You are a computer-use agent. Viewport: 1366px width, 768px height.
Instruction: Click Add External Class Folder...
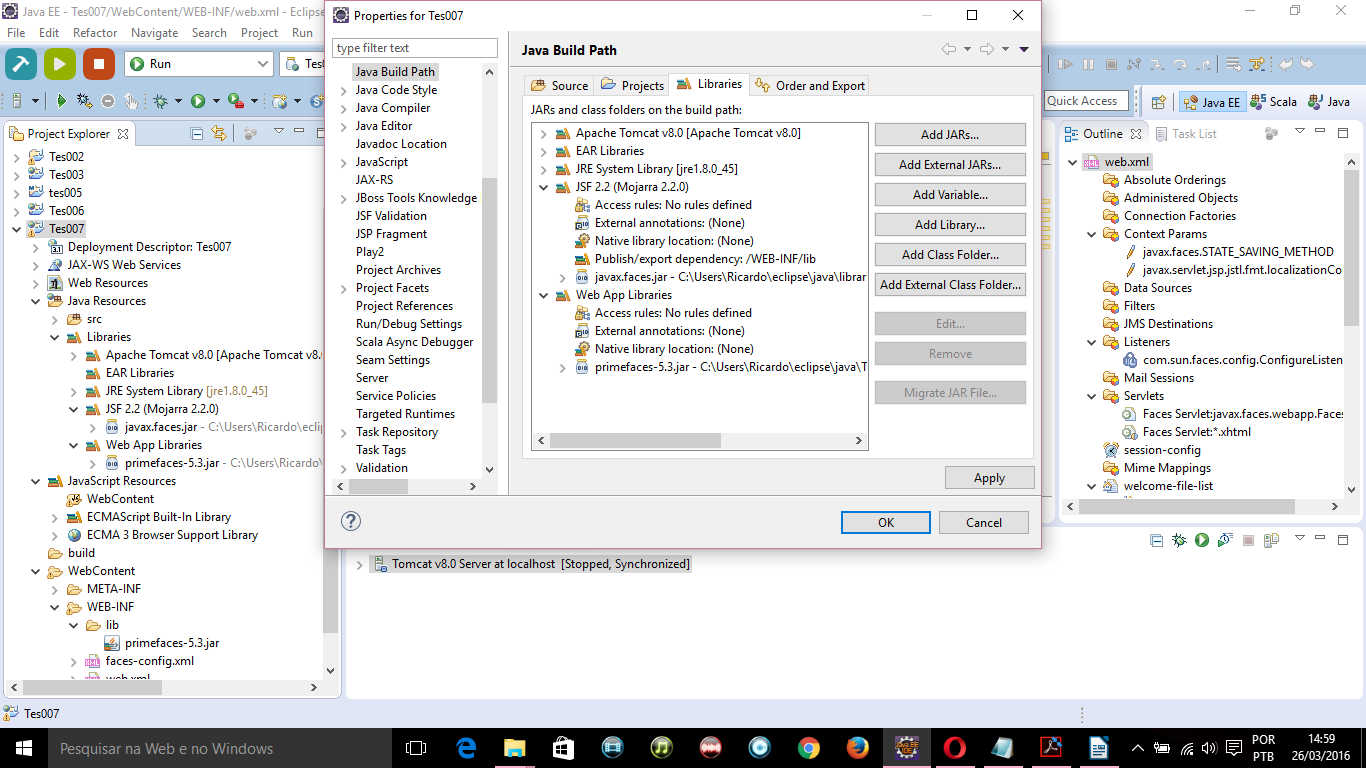pyautogui.click(x=950, y=284)
